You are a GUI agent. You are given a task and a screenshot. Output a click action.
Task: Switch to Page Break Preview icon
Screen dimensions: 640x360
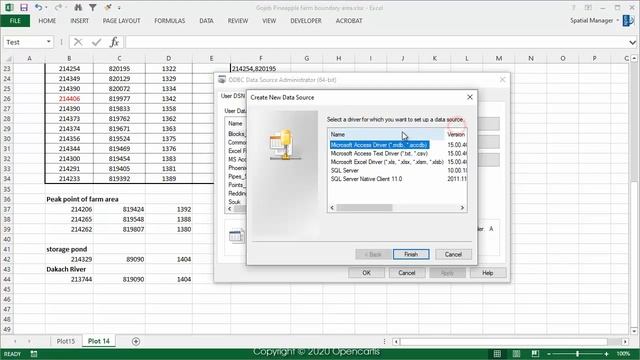click(535, 354)
